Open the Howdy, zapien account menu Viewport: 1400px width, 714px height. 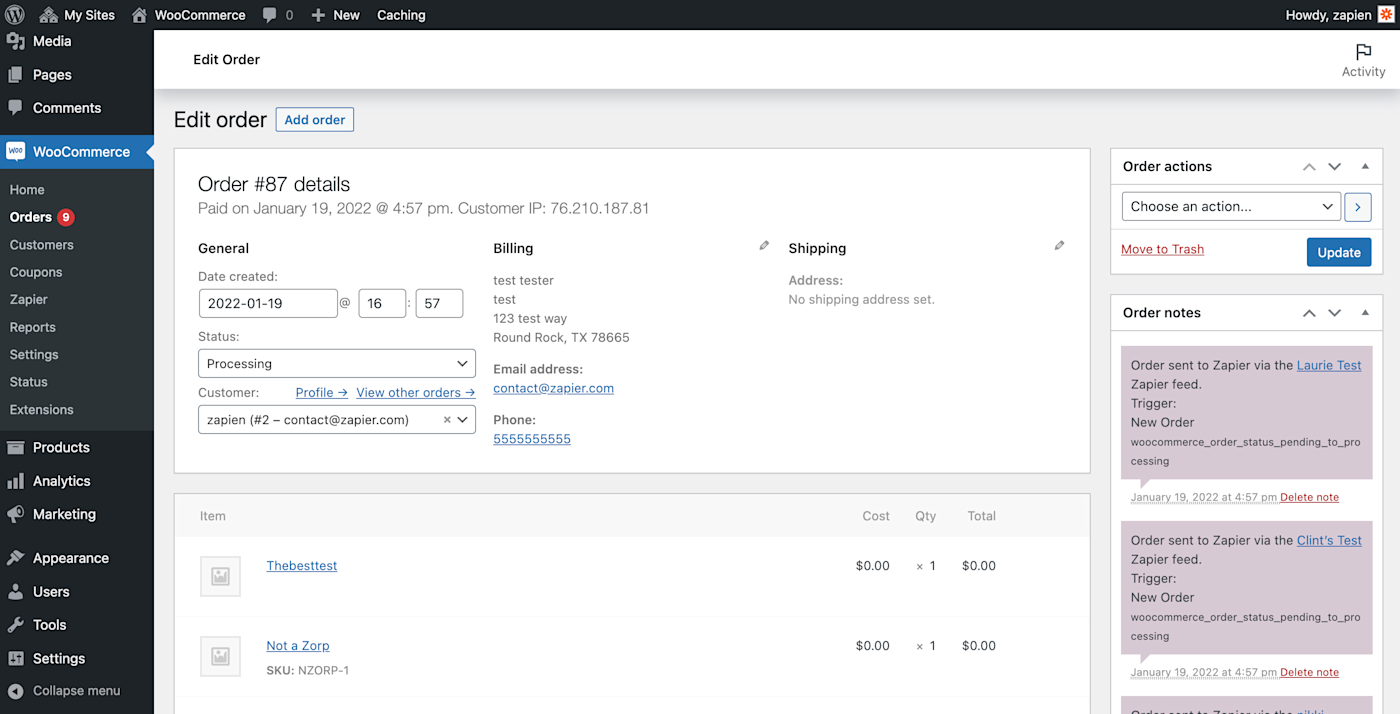(1328, 15)
